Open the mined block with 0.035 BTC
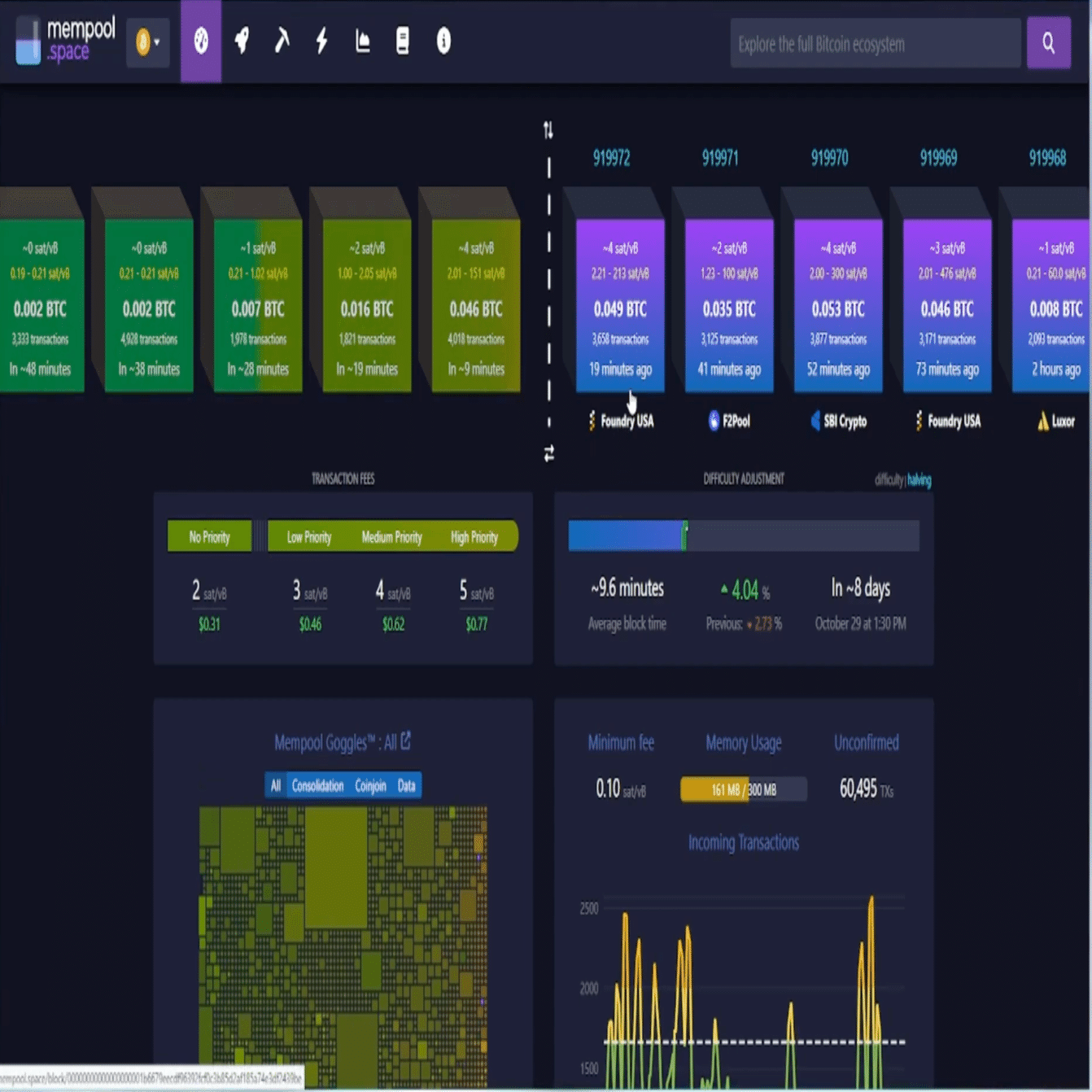1092x1092 pixels. tap(729, 305)
